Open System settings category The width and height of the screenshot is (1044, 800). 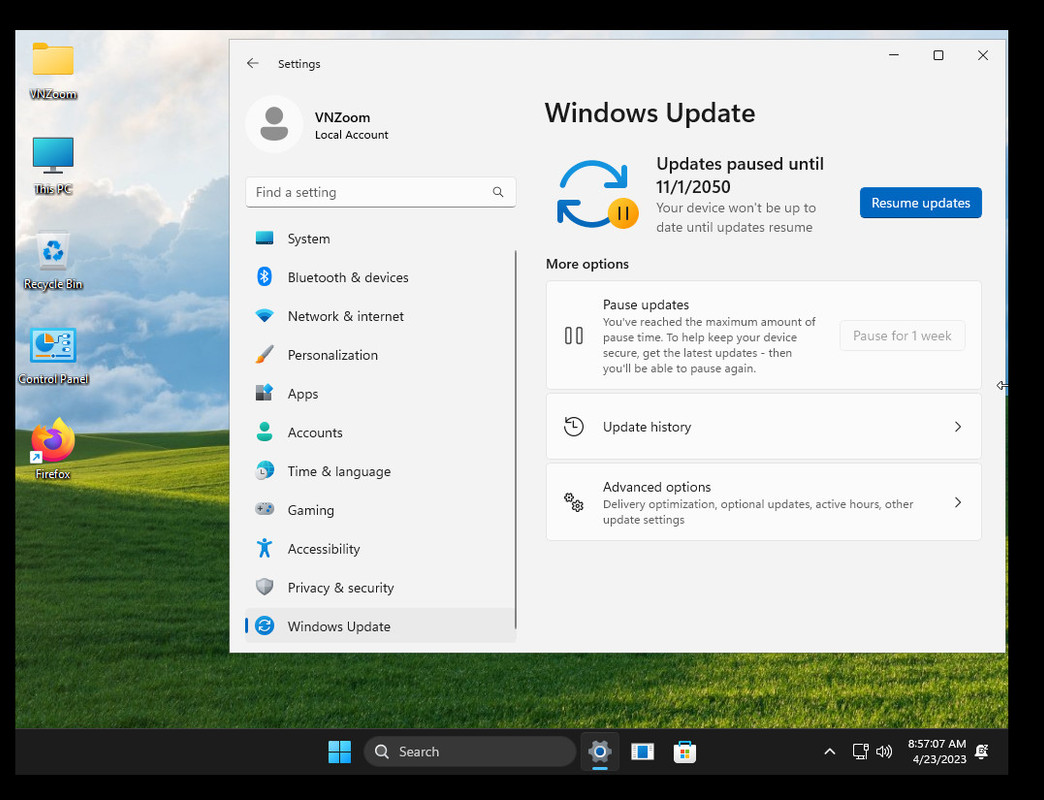point(380,238)
